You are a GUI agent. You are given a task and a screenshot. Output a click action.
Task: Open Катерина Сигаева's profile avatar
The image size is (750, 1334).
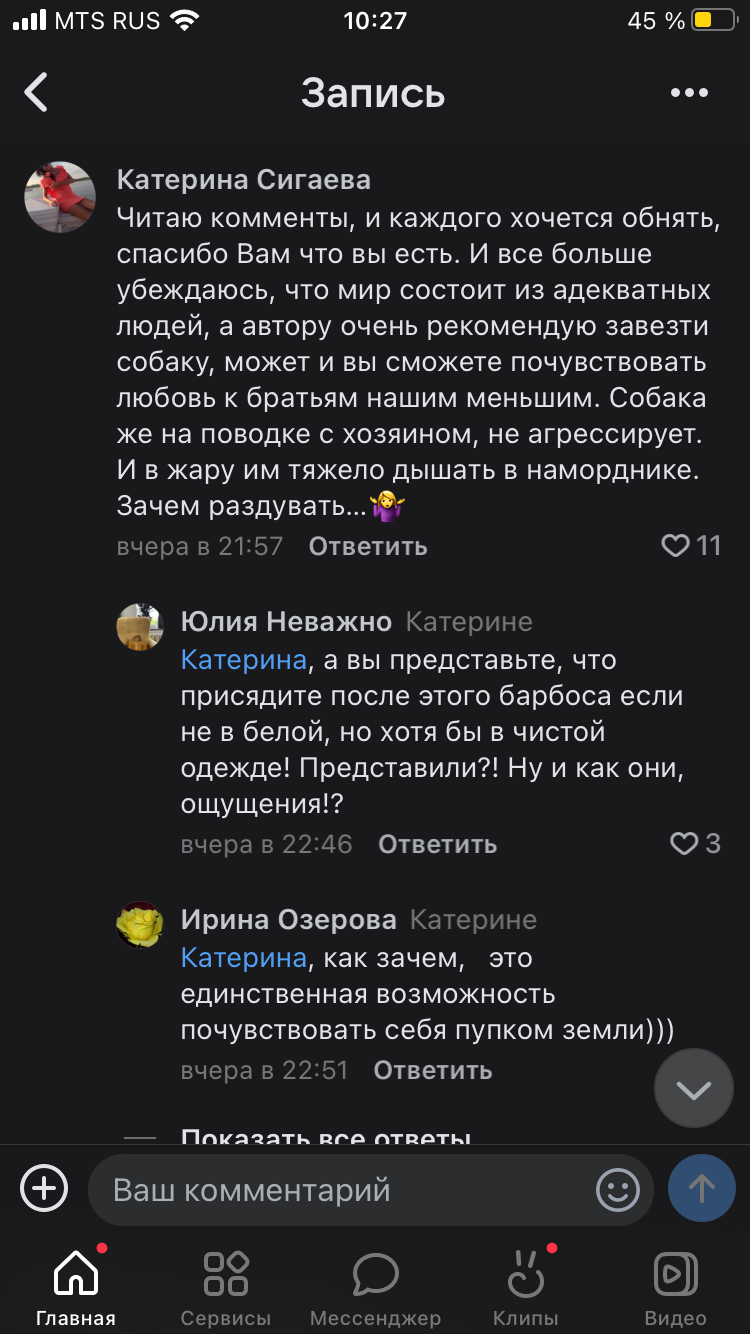pyautogui.click(x=60, y=197)
